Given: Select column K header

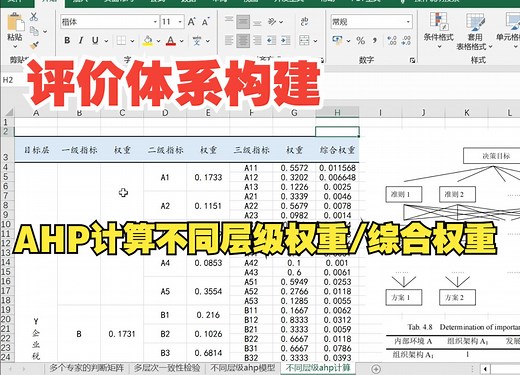Looking at the screenshot, I should pos(467,113).
